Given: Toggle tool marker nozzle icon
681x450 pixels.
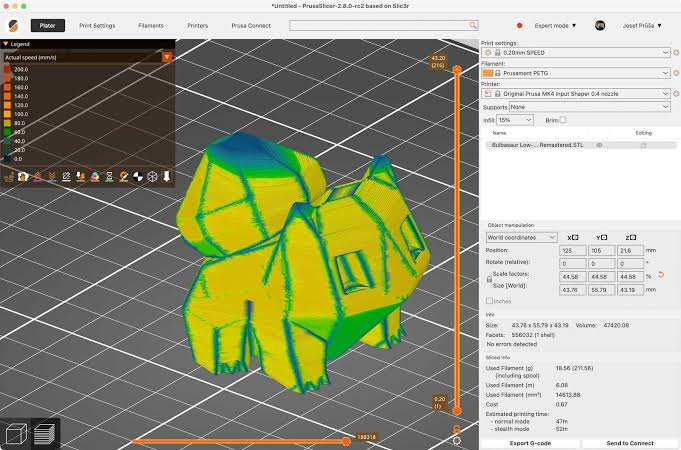Looking at the screenshot, I should point(166,176).
